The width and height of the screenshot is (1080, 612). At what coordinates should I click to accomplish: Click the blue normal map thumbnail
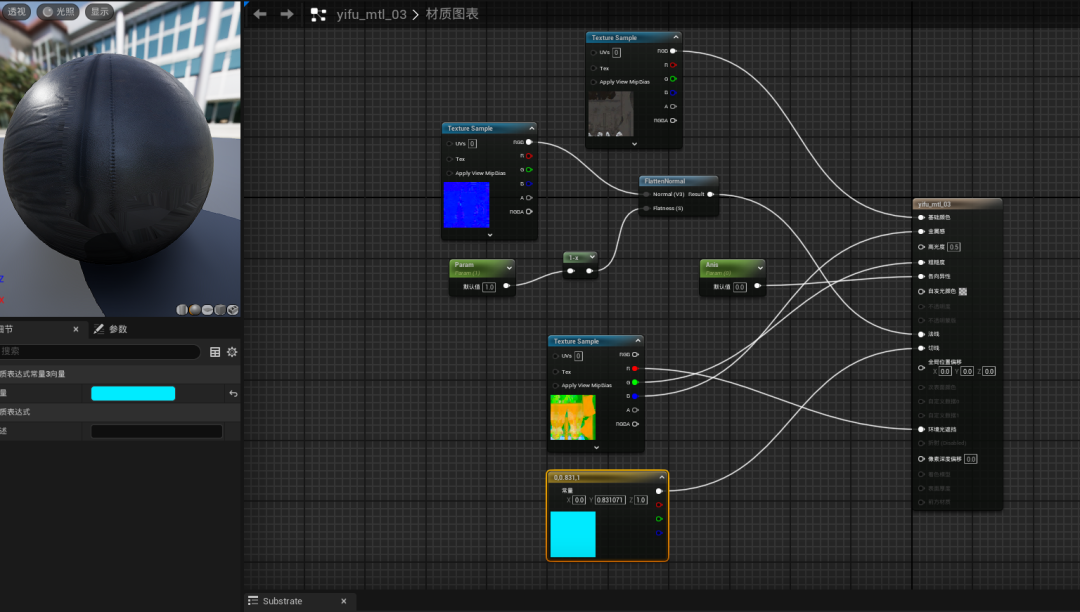[x=466, y=204]
